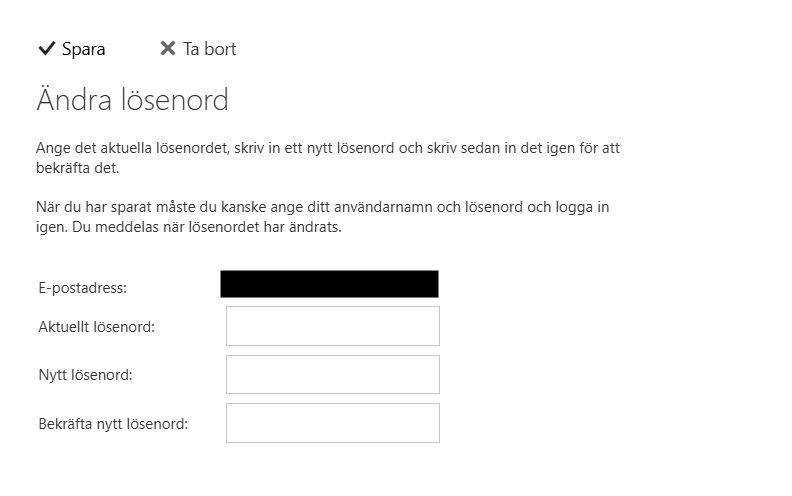Image resolution: width=792 pixels, height=496 pixels.
Task: Click the X icon beside Ta bort
Action: click(x=168, y=48)
